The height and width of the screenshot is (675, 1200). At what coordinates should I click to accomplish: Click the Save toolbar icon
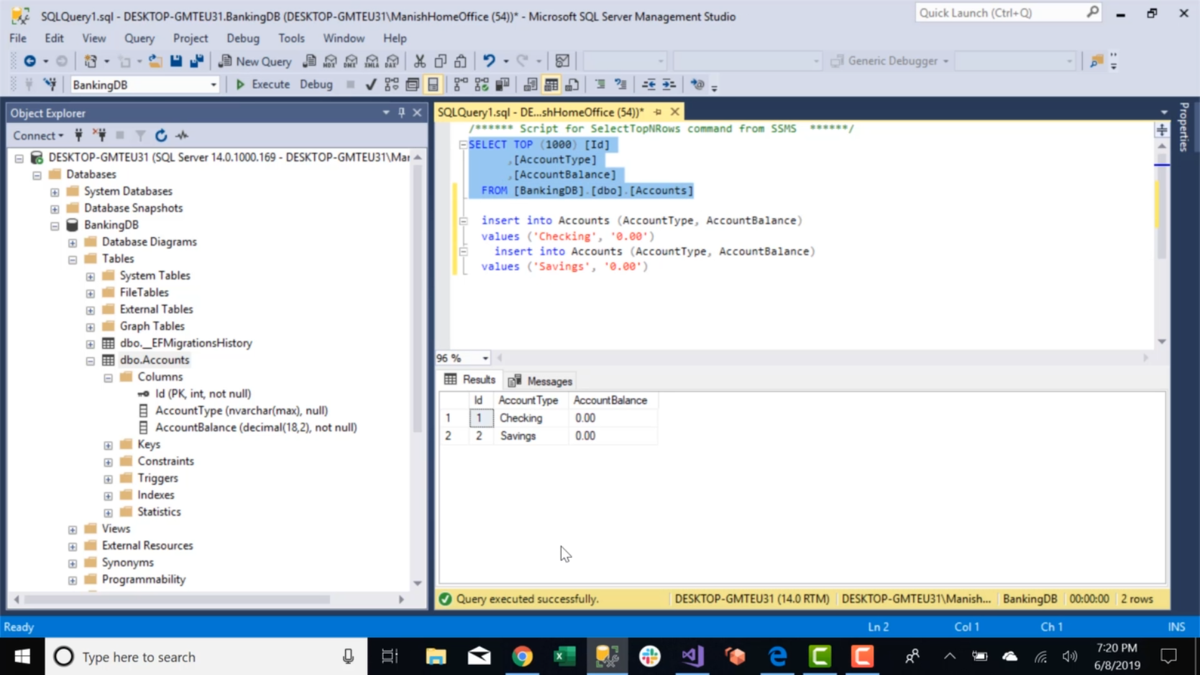[176, 61]
